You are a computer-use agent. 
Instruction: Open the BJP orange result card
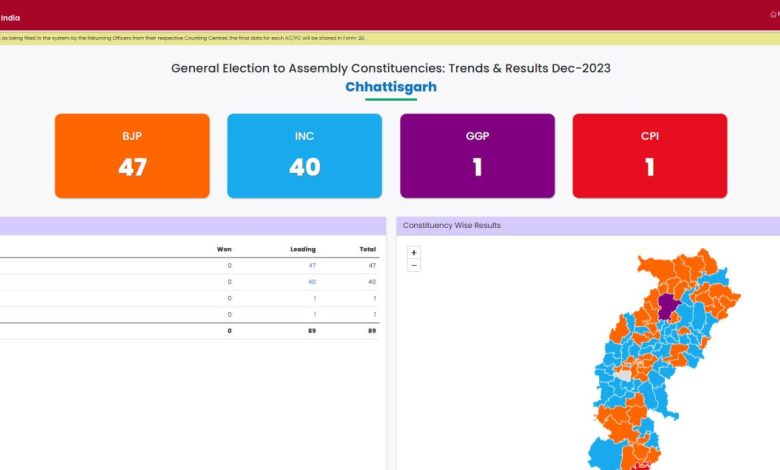(x=132, y=155)
